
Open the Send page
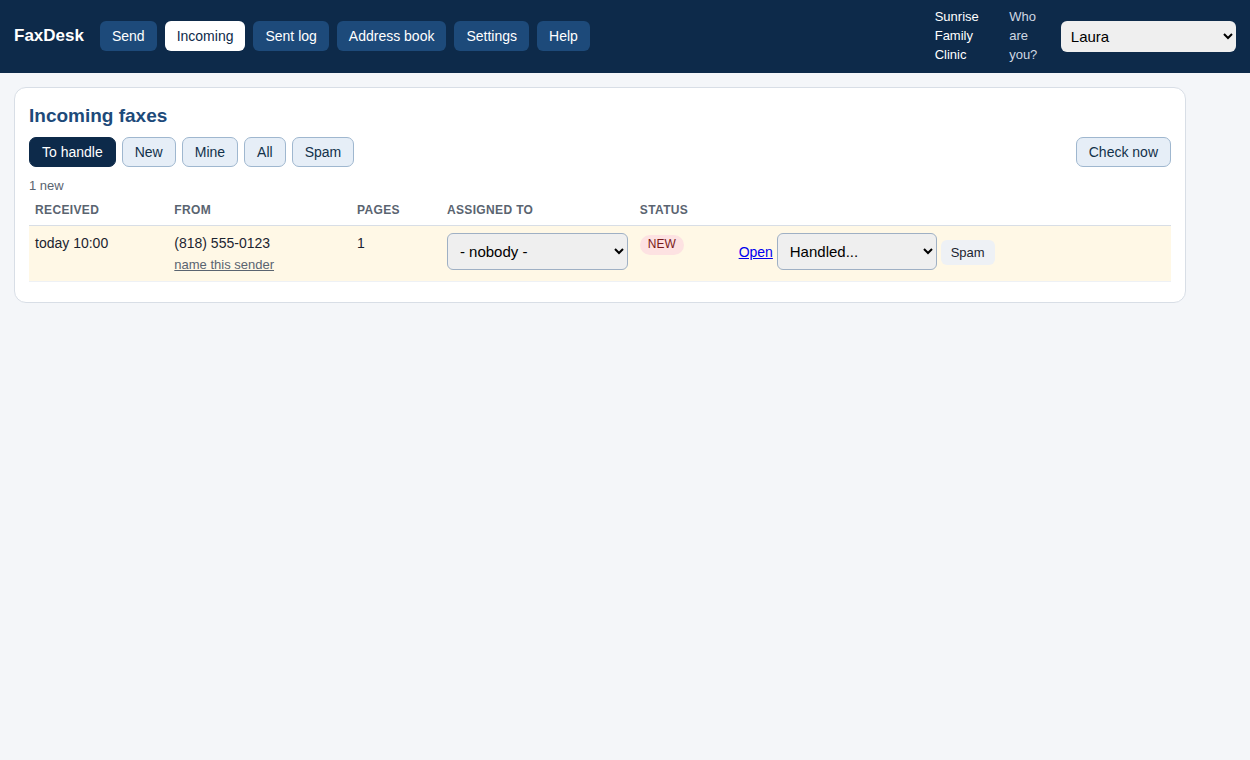click(x=128, y=36)
